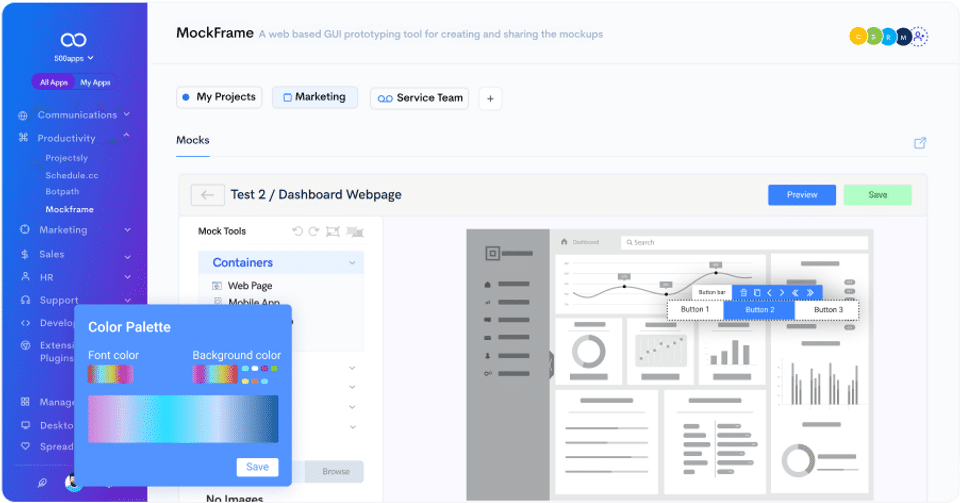Collapse the Productivity section chevron
Screen dimensions: 960x503
(x=126, y=135)
